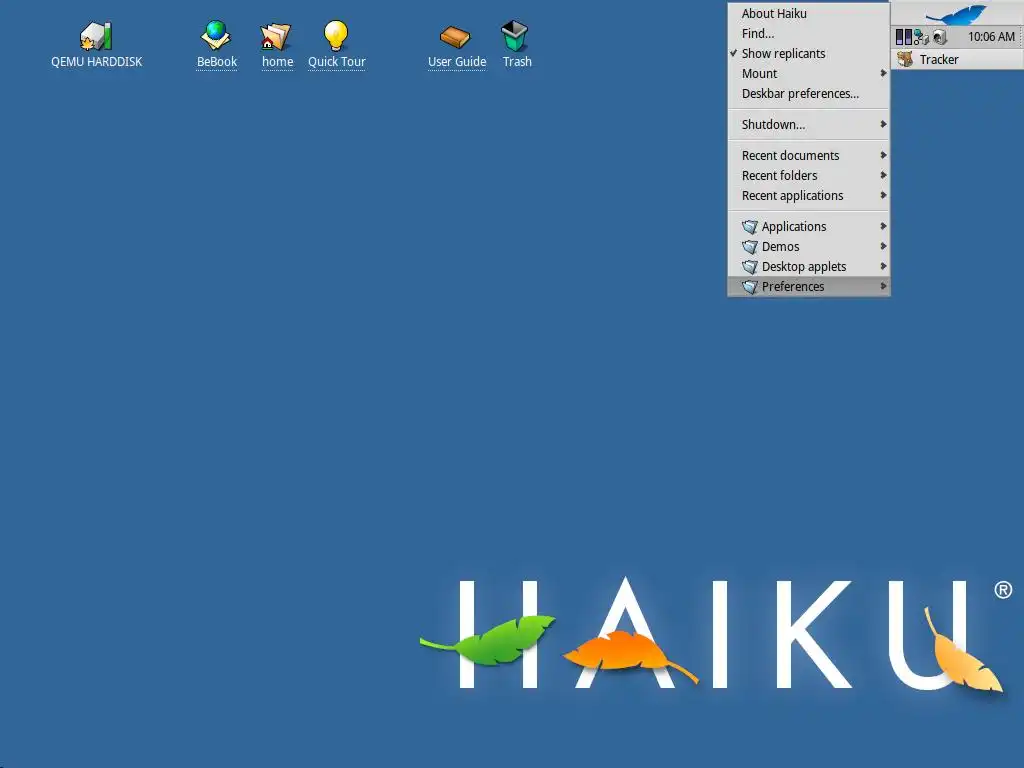Click the dotted Deskbar drag handle
Screen dimensions: 1024x768
pos(1020,37)
